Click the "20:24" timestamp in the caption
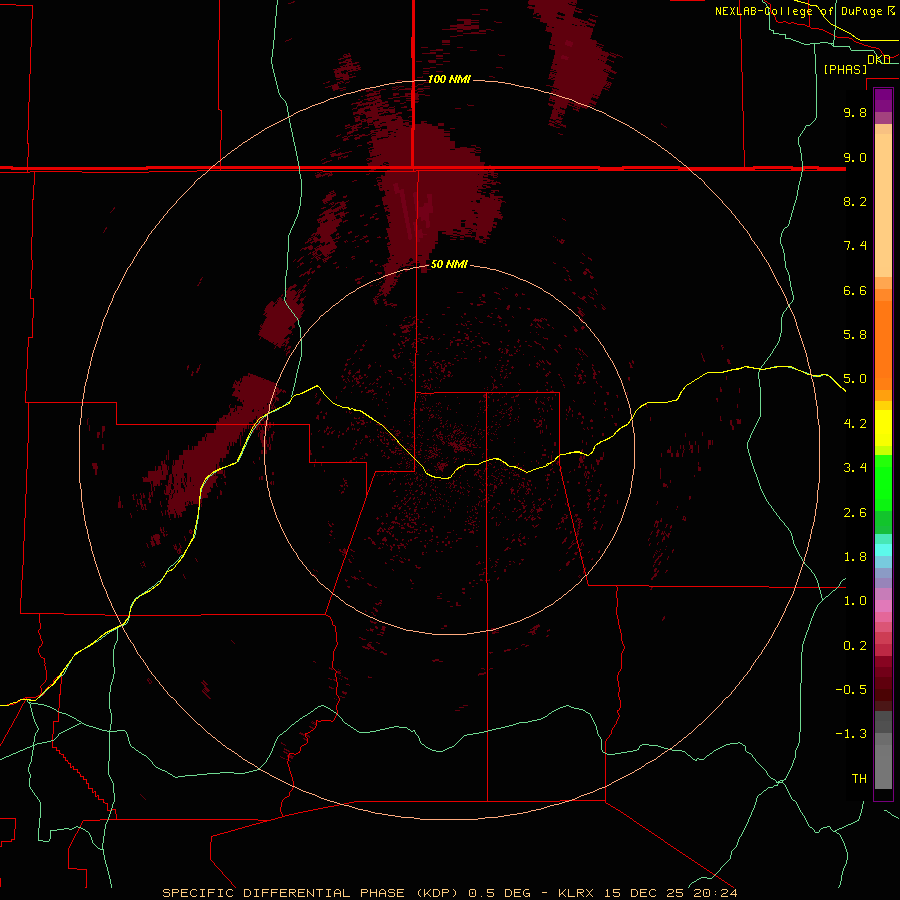 pyautogui.click(x=715, y=893)
